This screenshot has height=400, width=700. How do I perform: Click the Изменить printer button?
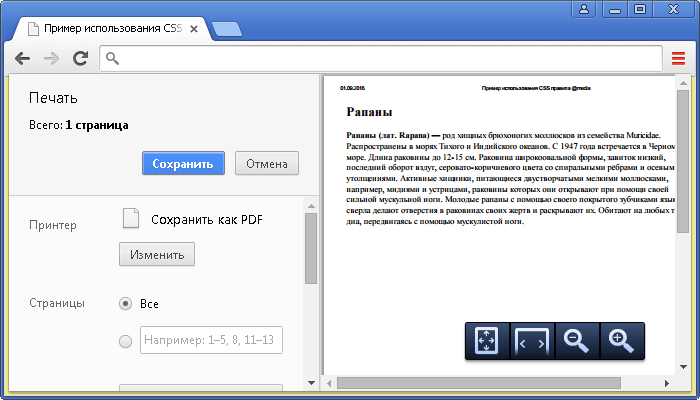pos(157,254)
